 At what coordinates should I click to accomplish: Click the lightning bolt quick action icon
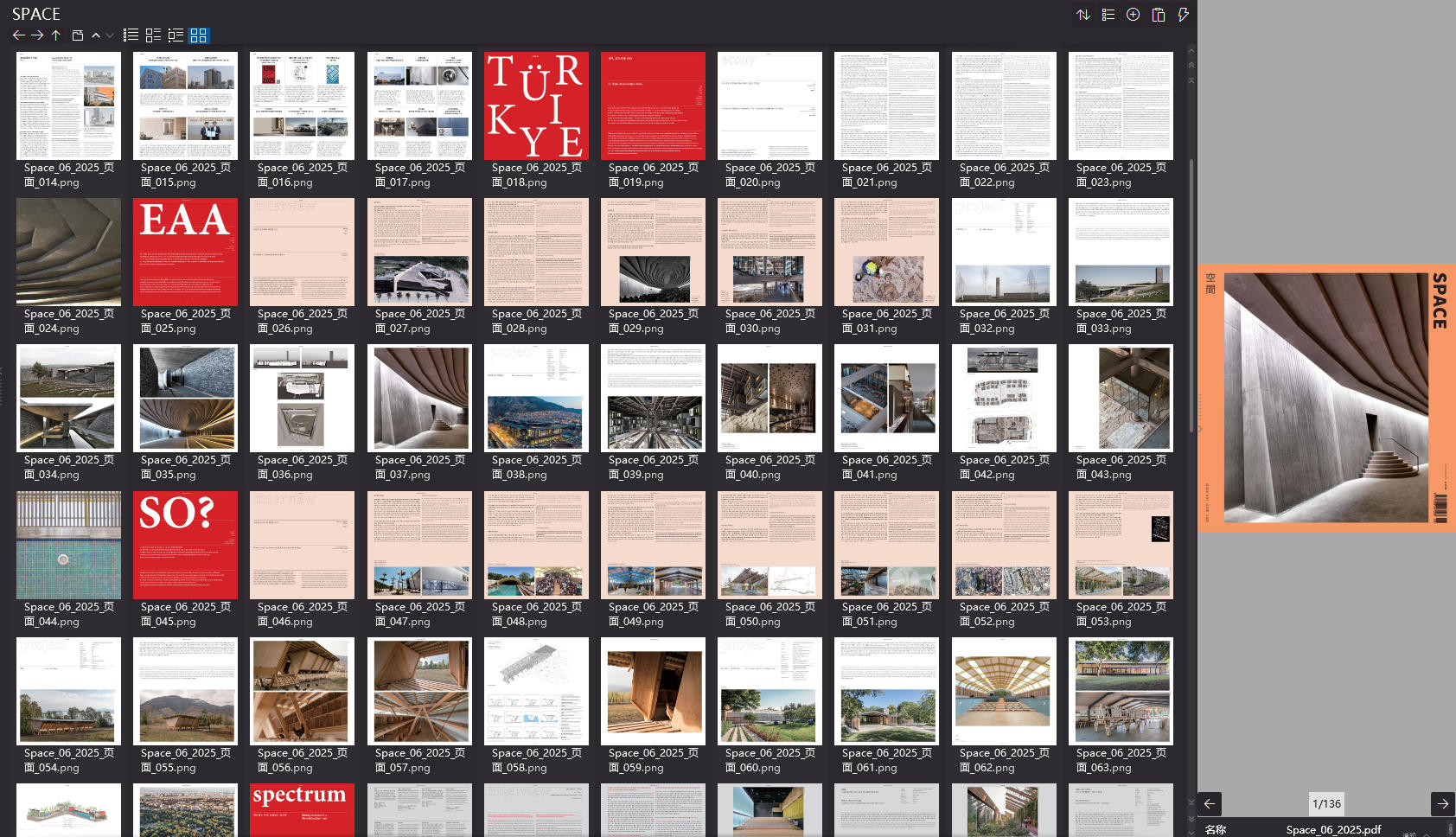click(1183, 15)
